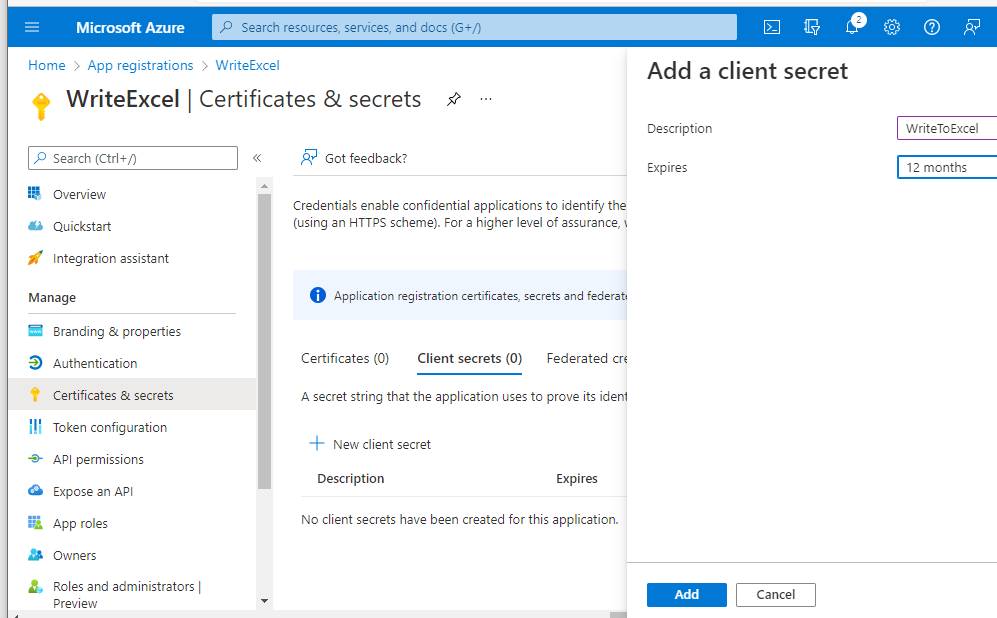The height and width of the screenshot is (618, 997).
Task: Click the blue info icon in the banner
Action: coord(317,295)
